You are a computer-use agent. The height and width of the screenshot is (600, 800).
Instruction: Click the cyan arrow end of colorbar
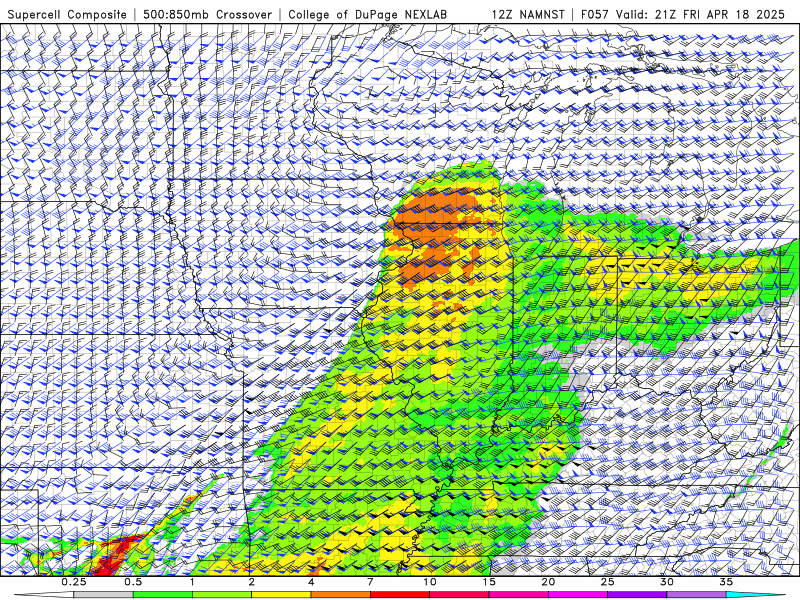[756, 595]
